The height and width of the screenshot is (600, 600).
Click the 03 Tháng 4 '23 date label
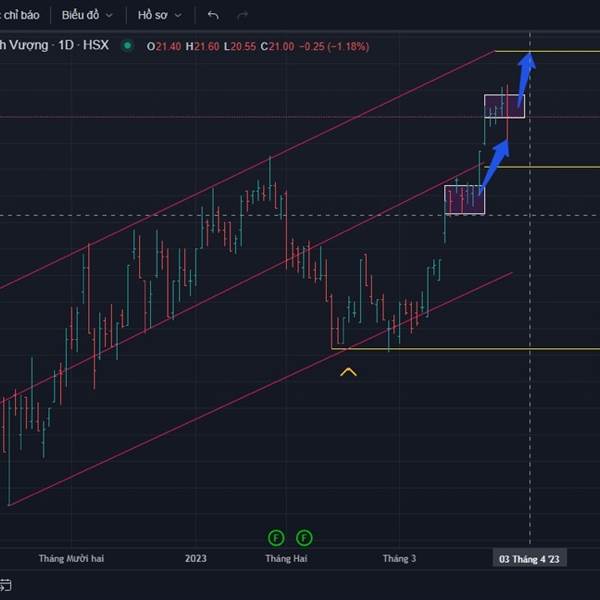click(529, 559)
